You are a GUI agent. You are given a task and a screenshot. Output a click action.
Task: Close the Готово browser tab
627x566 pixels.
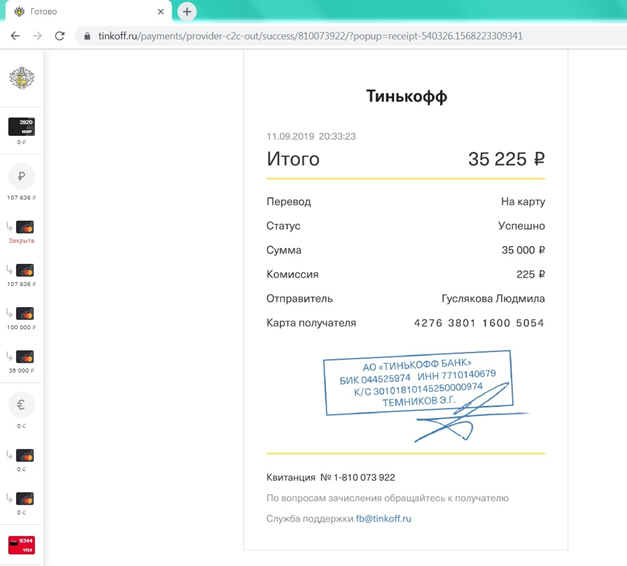pyautogui.click(x=161, y=12)
